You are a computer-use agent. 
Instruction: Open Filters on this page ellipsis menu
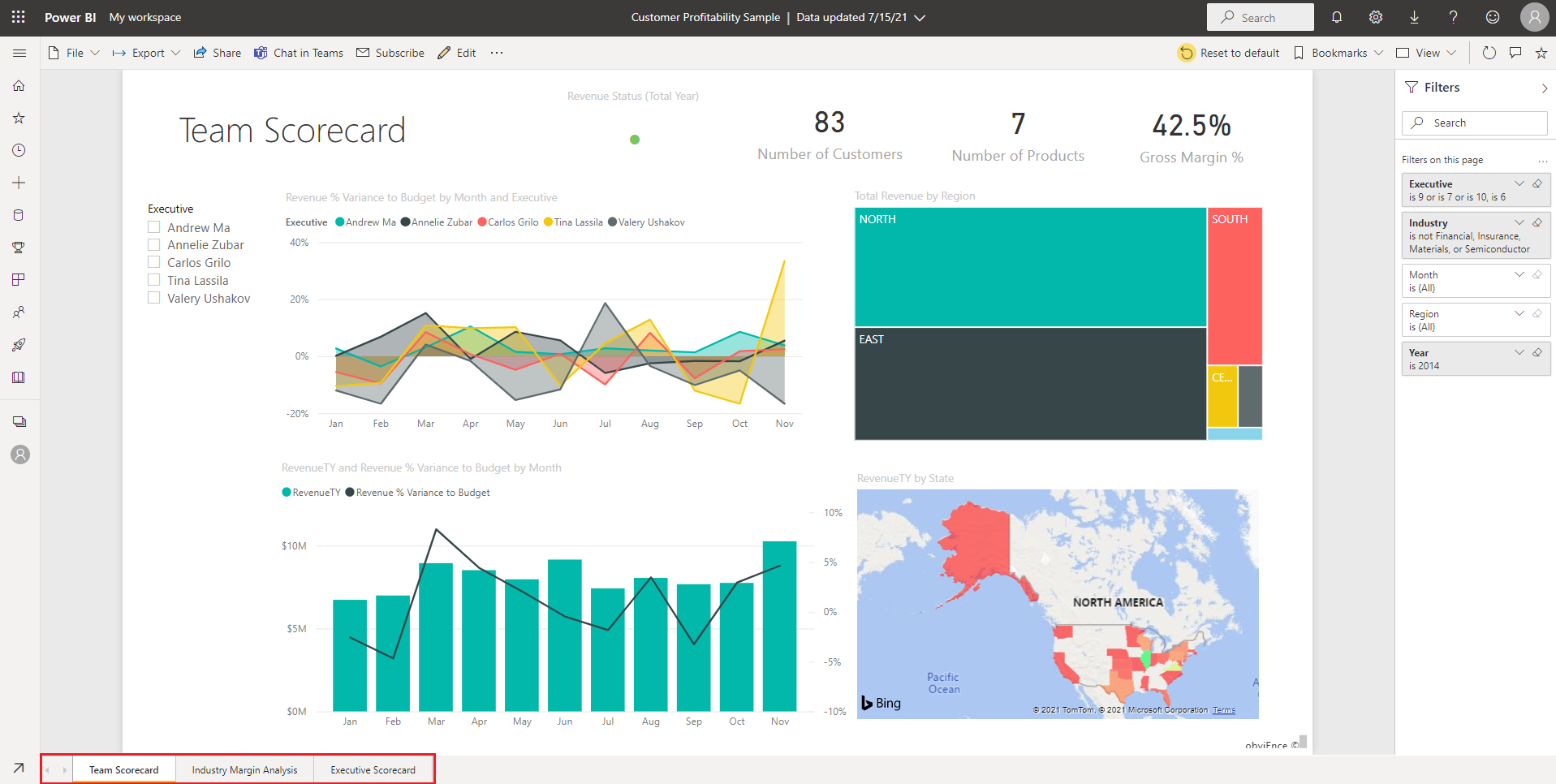pyautogui.click(x=1542, y=160)
